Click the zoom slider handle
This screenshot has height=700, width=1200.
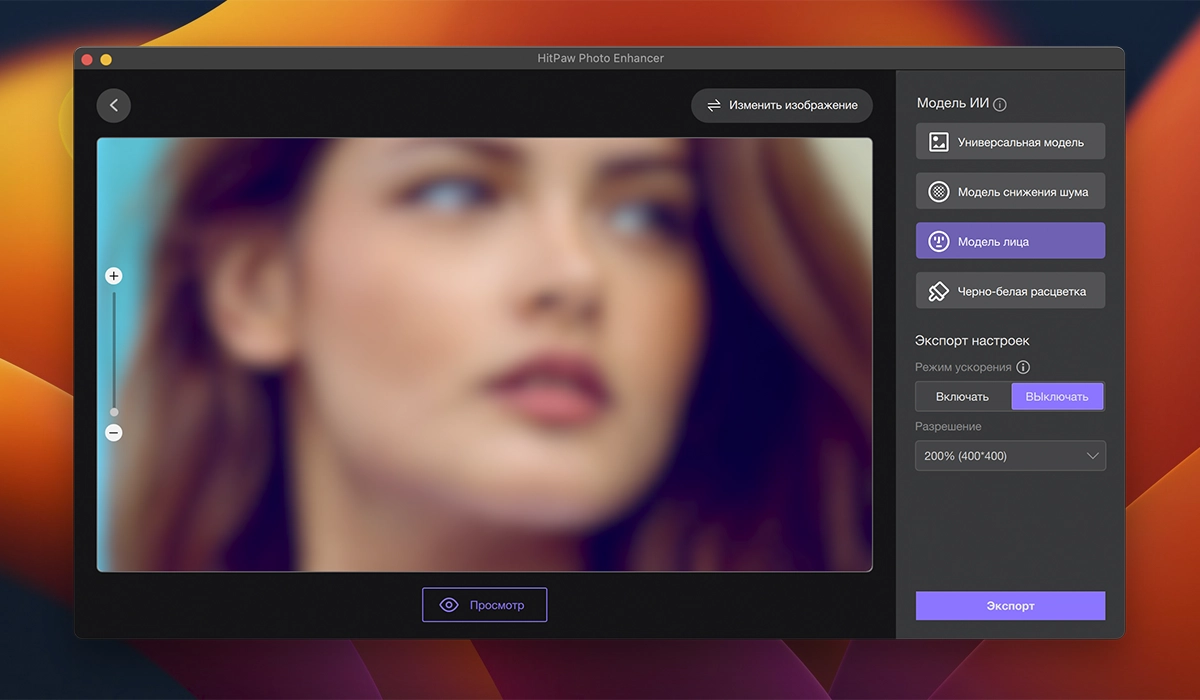tap(114, 412)
